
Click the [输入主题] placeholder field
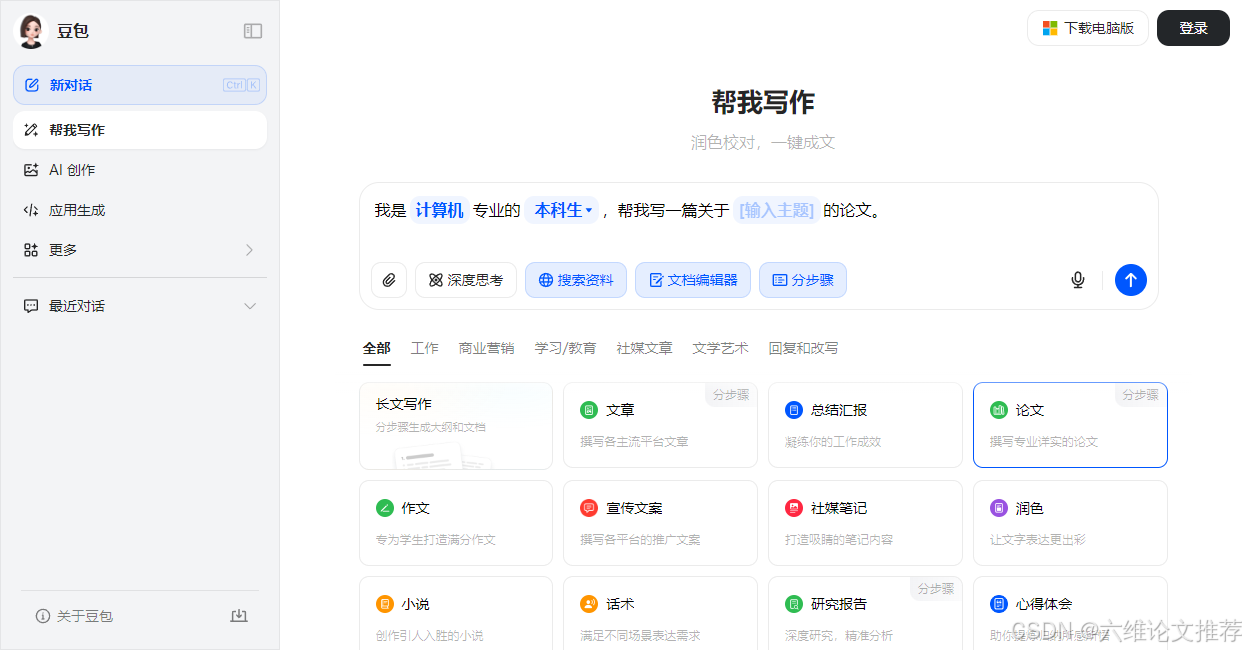pyautogui.click(x=776, y=210)
